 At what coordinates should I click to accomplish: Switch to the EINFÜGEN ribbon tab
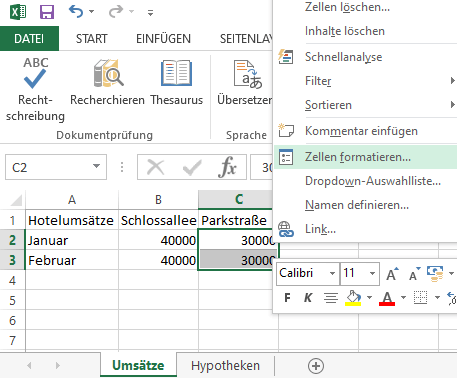click(x=163, y=39)
